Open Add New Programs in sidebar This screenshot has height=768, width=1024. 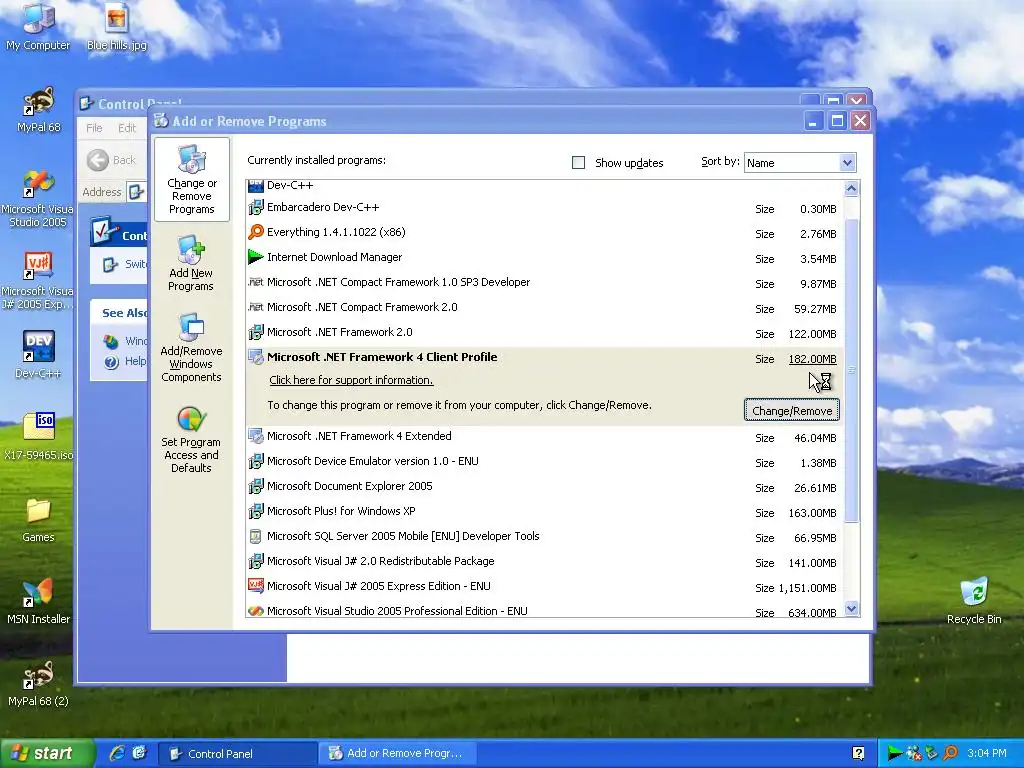pos(191,264)
